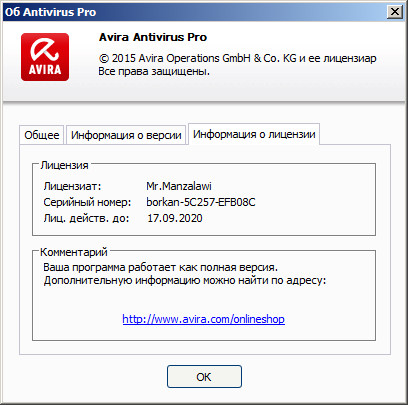Click the expiry date 17.09.2020
Viewport: 408px width, 405px height.
click(x=175, y=218)
